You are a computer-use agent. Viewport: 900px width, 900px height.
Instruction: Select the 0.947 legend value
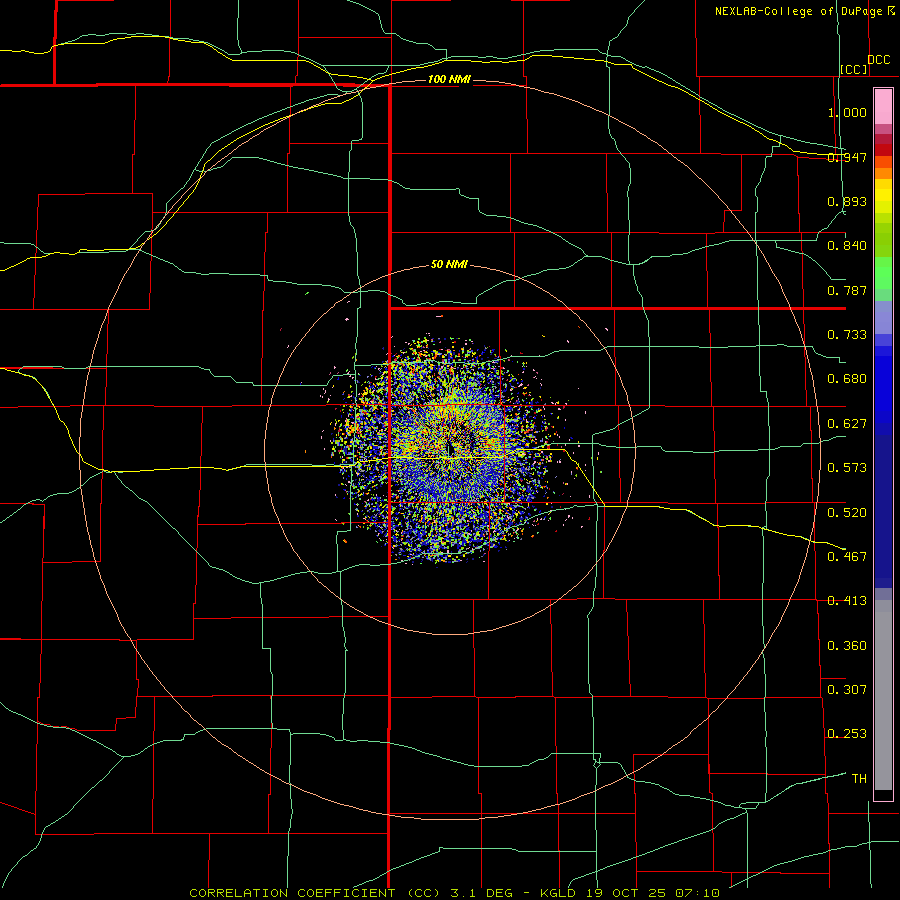coord(847,157)
